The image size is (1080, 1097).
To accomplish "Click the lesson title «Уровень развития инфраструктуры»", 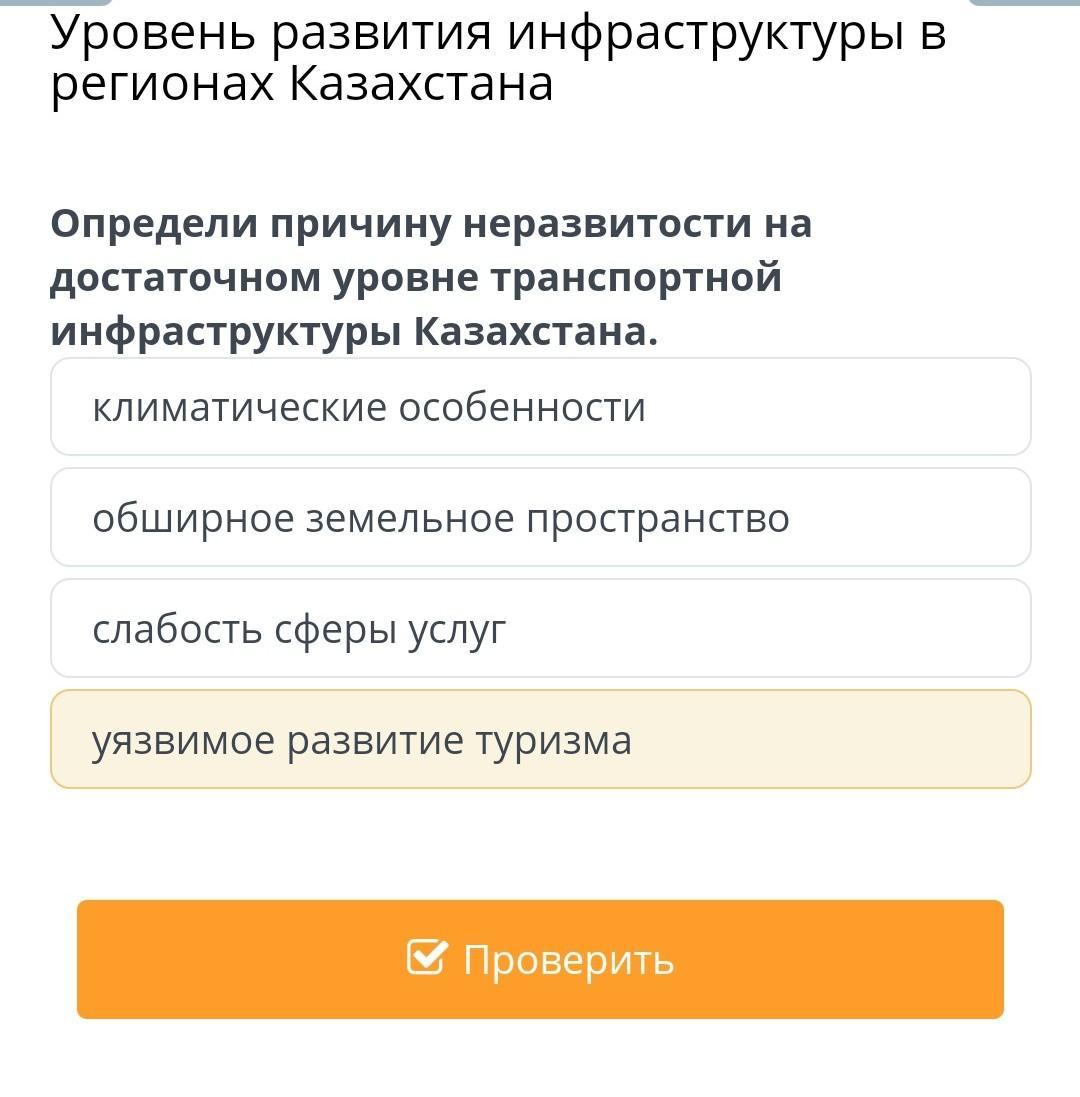I will click(477, 32).
